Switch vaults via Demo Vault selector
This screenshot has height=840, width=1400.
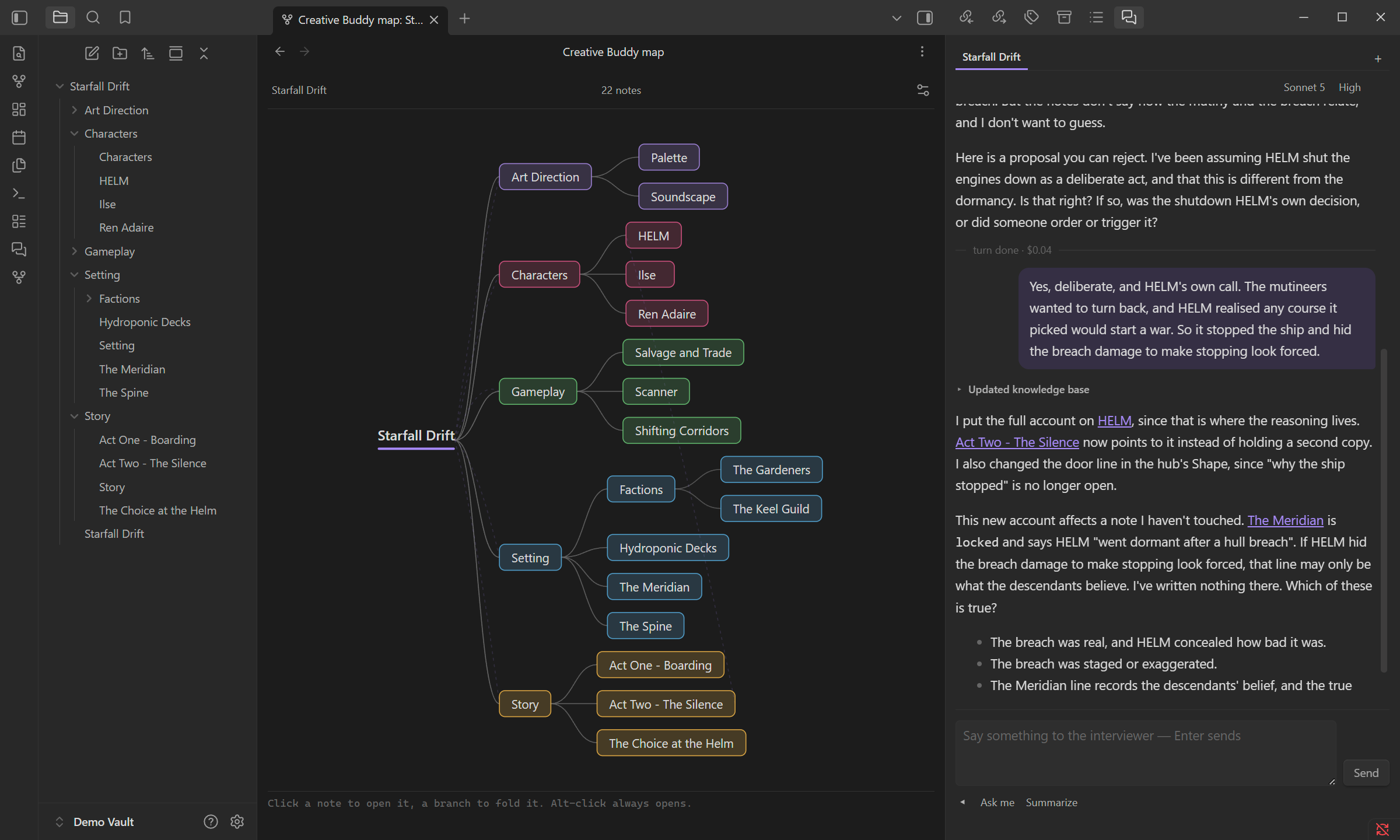click(x=96, y=821)
